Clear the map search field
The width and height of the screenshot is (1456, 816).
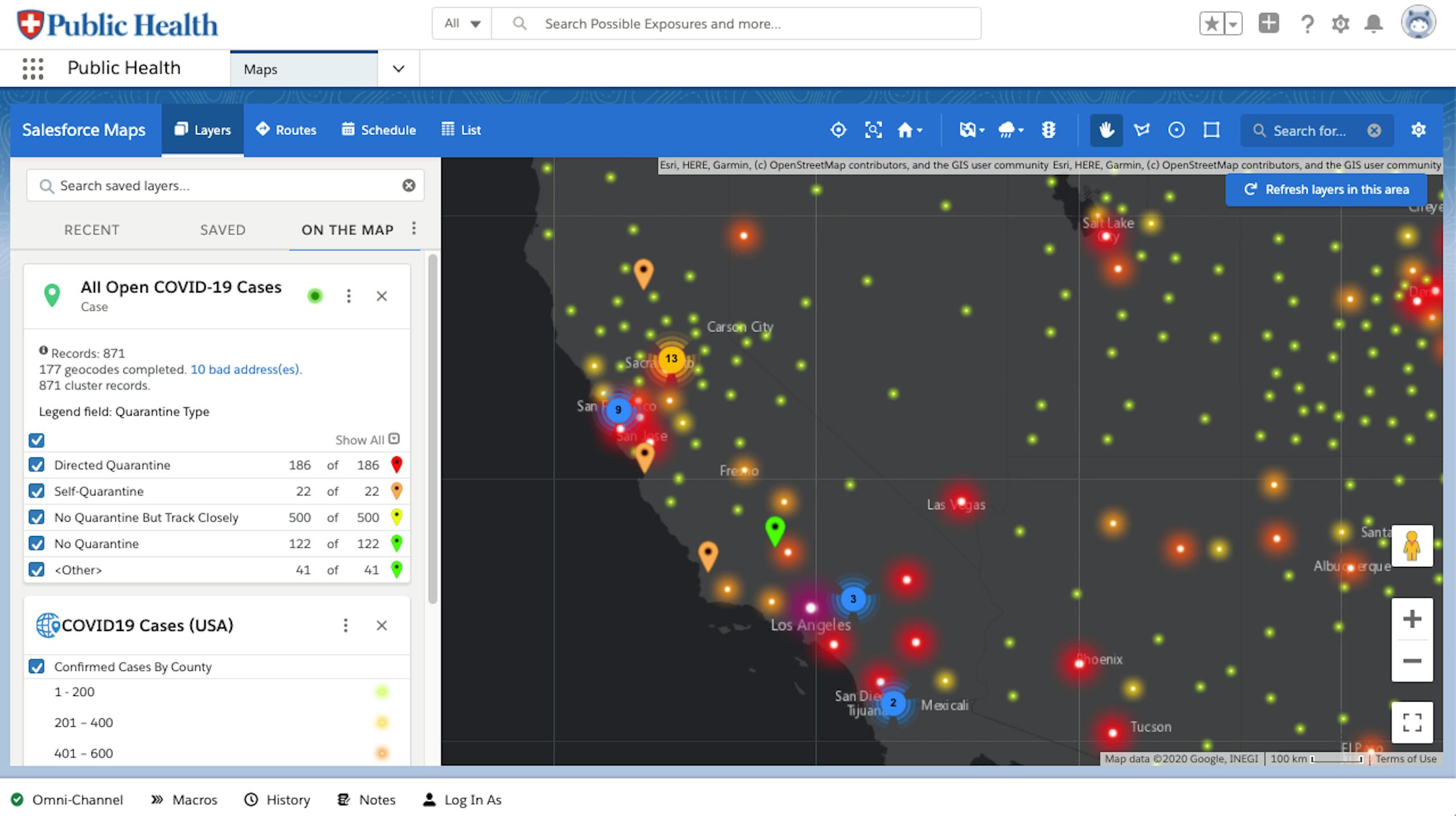[x=1374, y=131]
